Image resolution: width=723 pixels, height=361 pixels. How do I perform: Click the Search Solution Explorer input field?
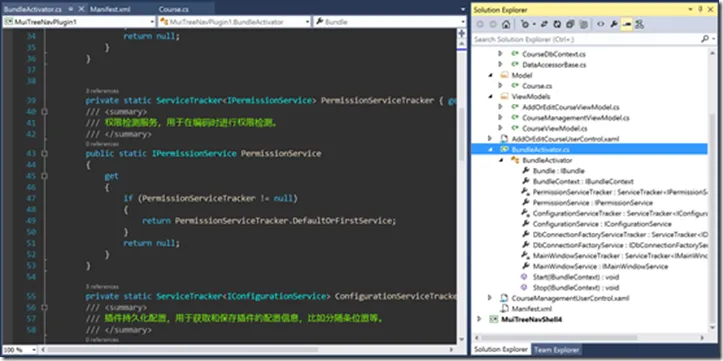click(586, 39)
